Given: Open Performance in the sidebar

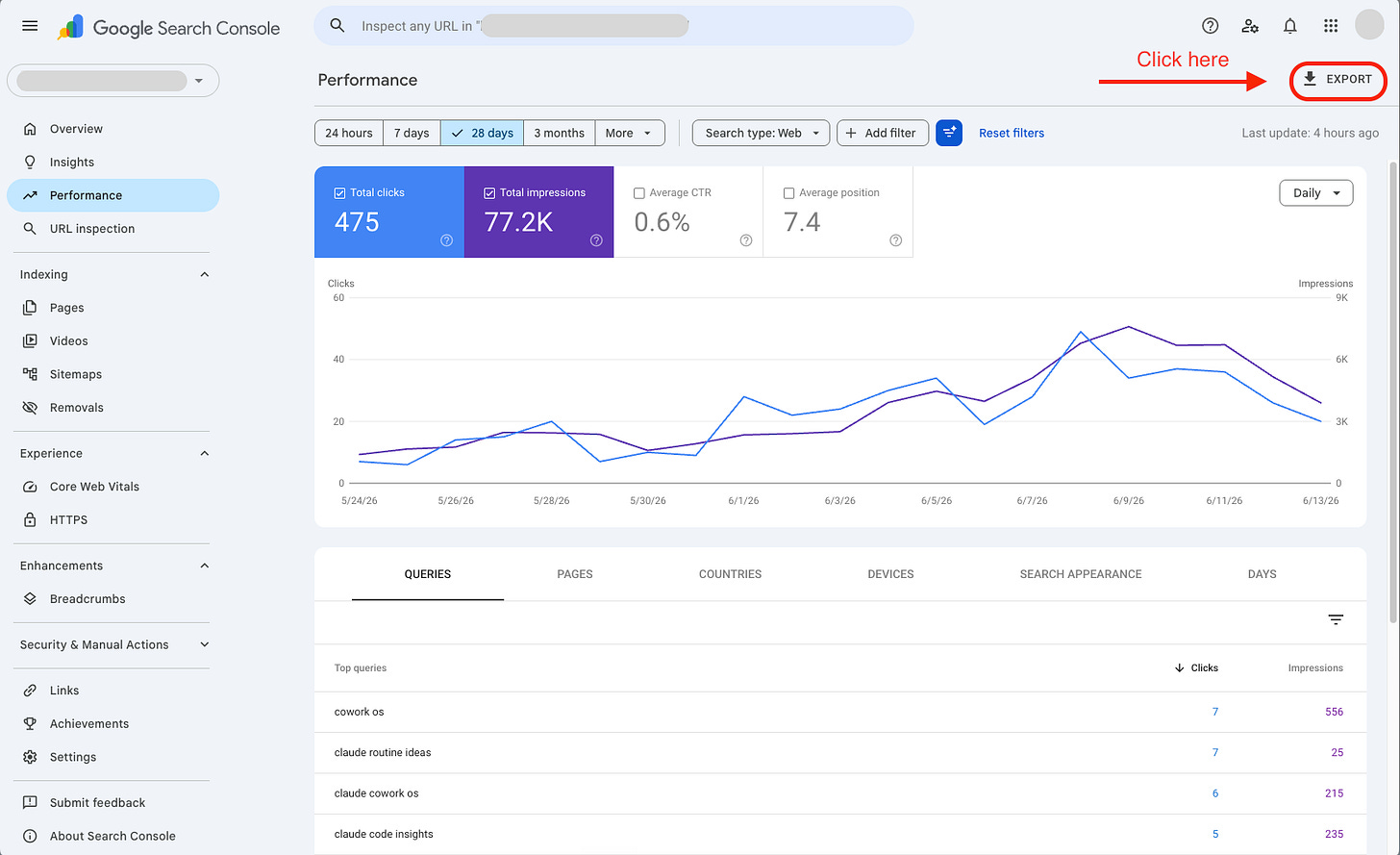Looking at the screenshot, I should [x=113, y=195].
